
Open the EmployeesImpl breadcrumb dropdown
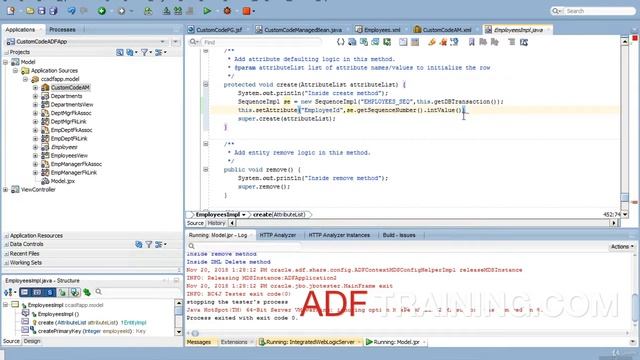click(244, 215)
